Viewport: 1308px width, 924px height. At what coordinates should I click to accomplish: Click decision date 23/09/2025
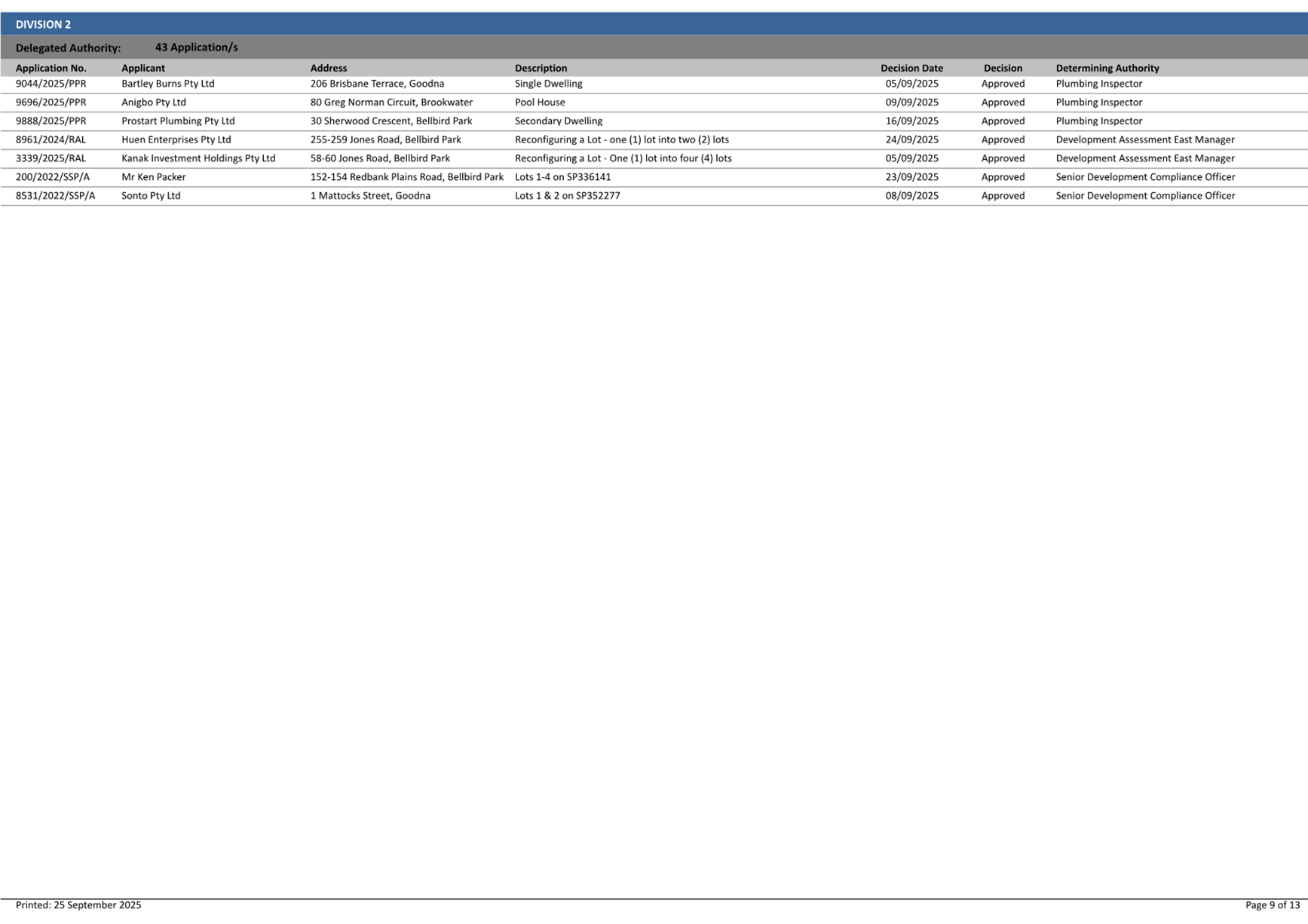tap(911, 177)
